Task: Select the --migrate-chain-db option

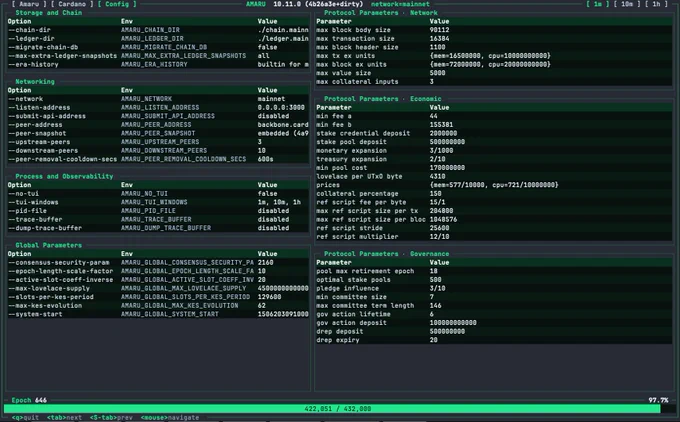Action: [43, 47]
